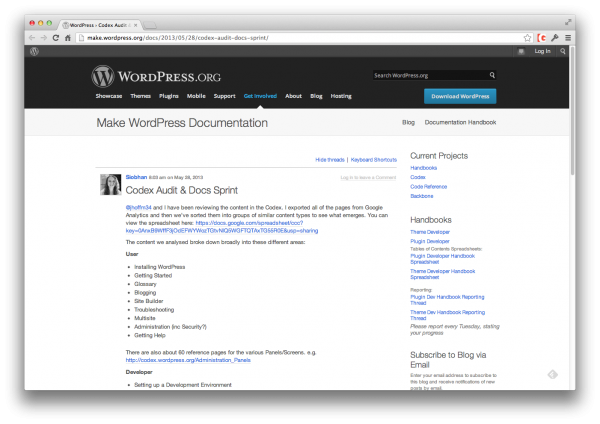Click the page vertical scrollbar thumb
This screenshot has height=424, width=600.
(572, 111)
